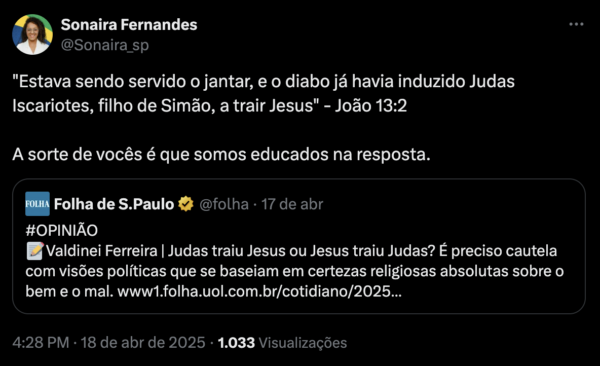This screenshot has width=600, height=366.
Task: Open Sonaira Fernandes profile picture
Action: click(33, 34)
